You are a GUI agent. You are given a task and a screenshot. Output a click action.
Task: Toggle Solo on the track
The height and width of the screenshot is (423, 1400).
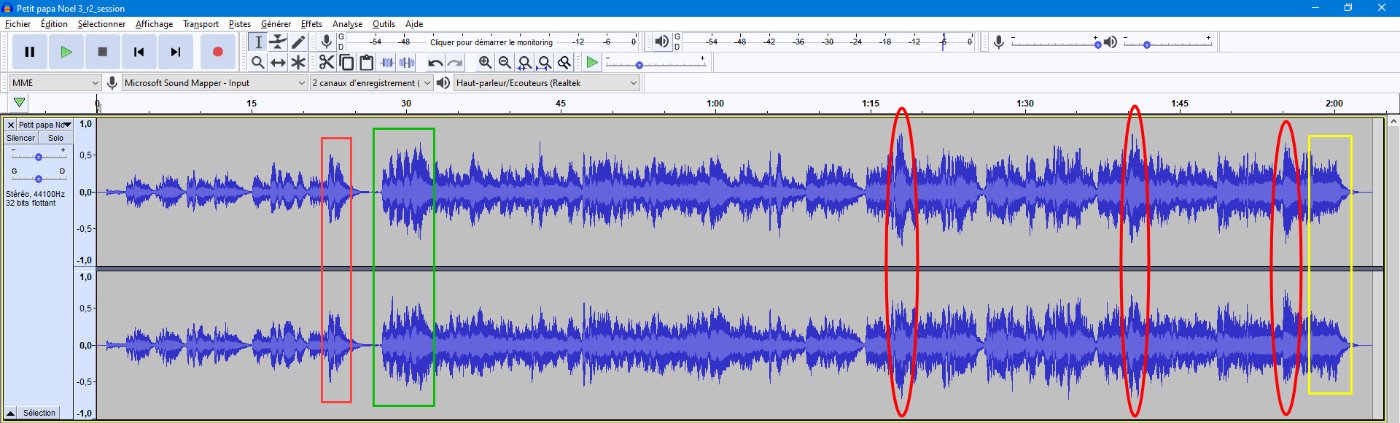(x=55, y=138)
